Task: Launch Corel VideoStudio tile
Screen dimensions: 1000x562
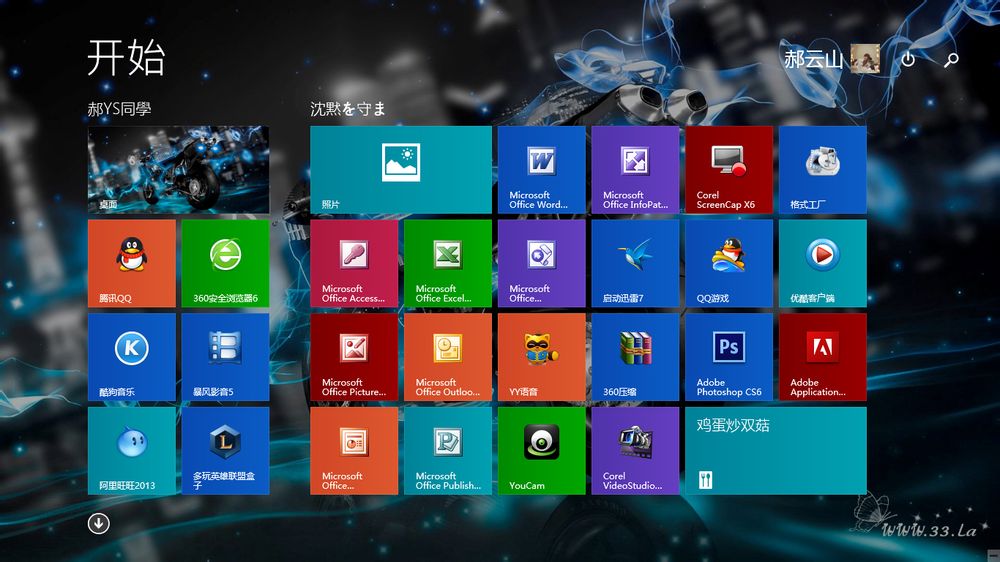Action: (x=635, y=451)
